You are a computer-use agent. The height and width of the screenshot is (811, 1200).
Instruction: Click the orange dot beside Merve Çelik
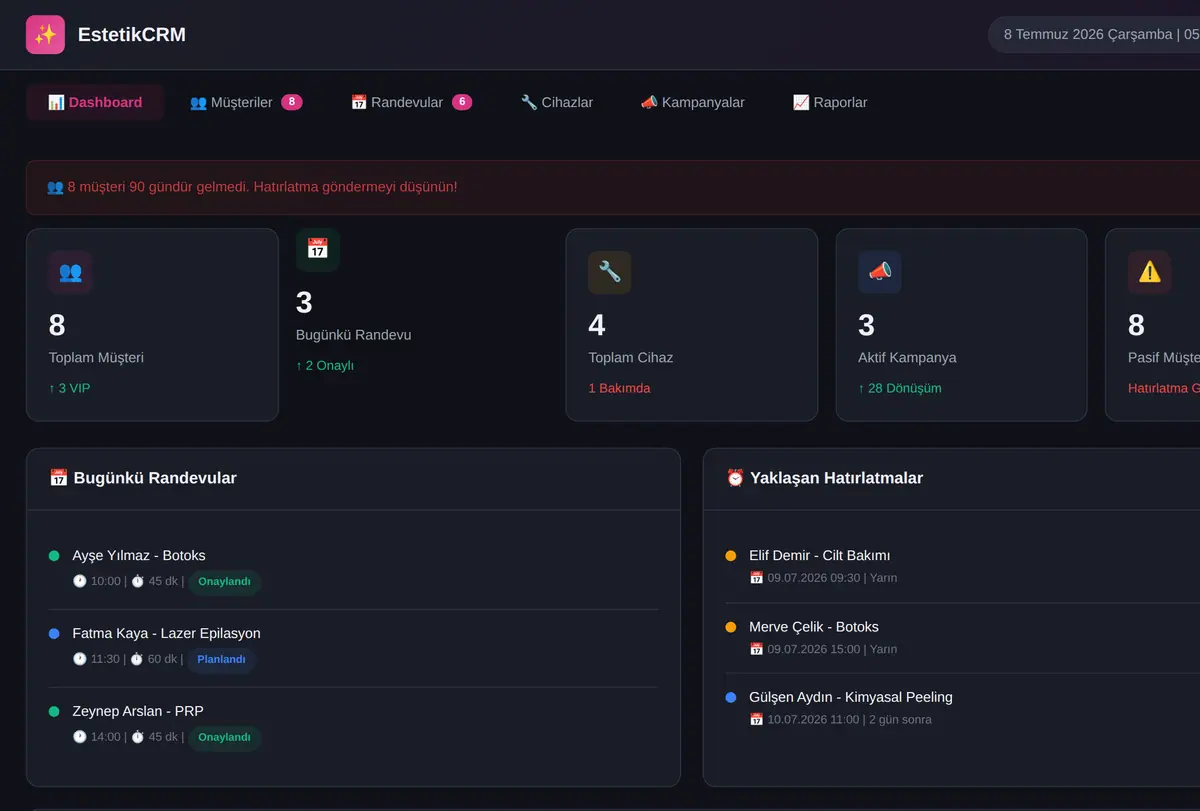tap(731, 627)
